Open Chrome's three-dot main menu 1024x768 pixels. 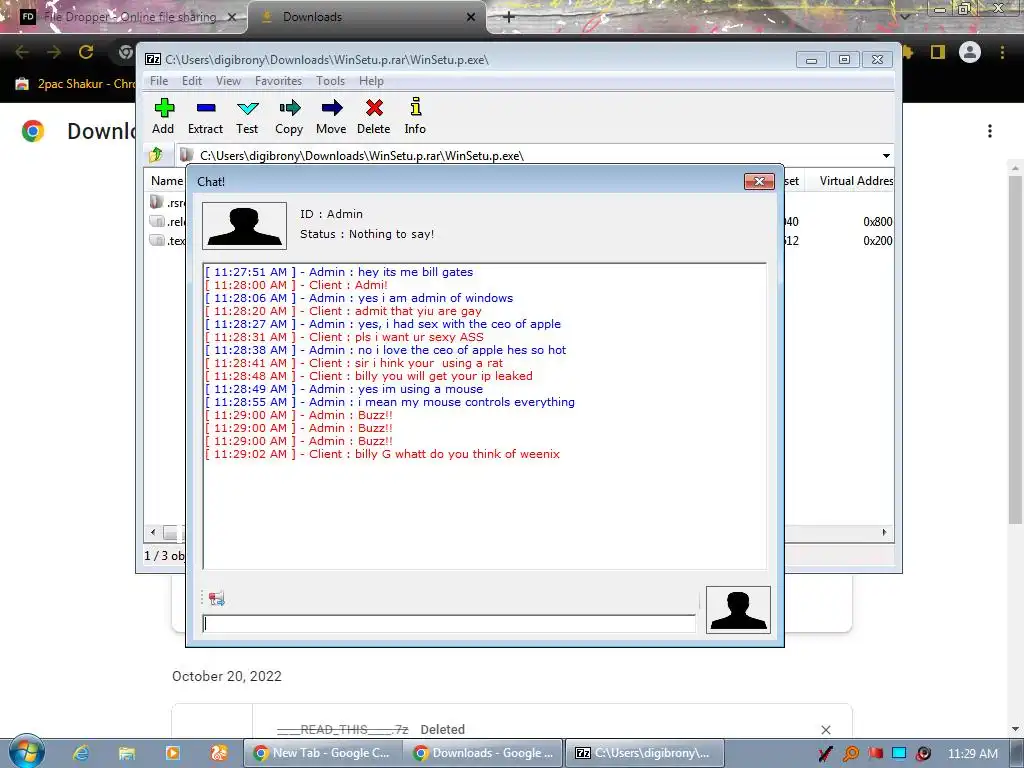point(1002,52)
